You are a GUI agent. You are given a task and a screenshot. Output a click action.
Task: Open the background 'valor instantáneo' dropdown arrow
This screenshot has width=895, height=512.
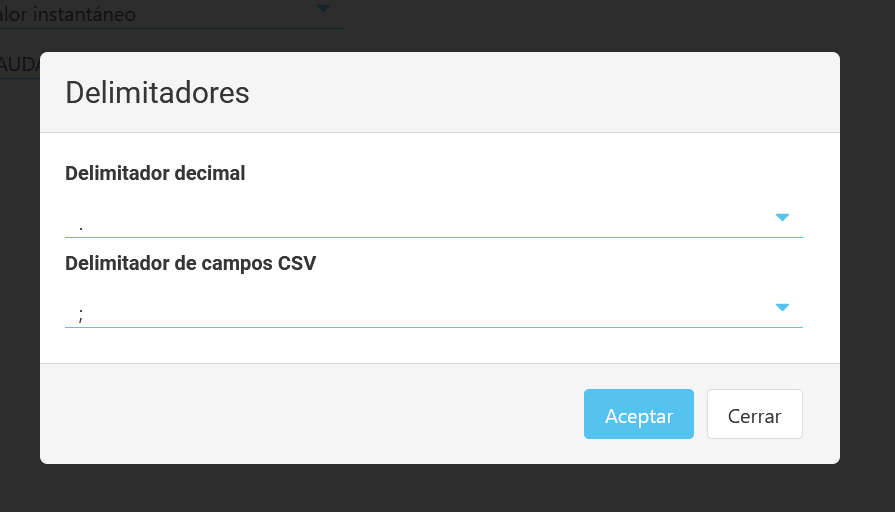[x=322, y=9]
